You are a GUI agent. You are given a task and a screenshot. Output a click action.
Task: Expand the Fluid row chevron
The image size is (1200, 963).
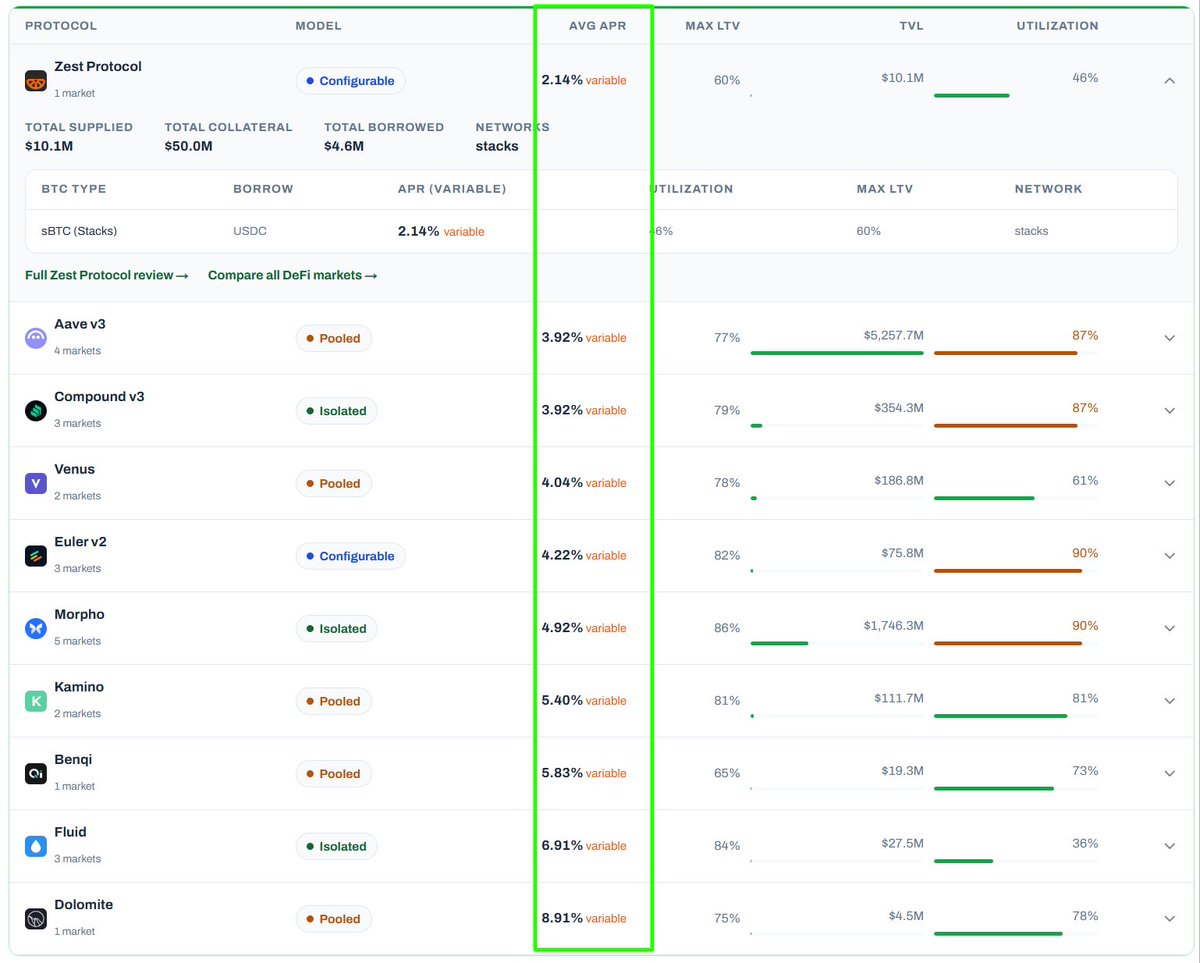1170,846
